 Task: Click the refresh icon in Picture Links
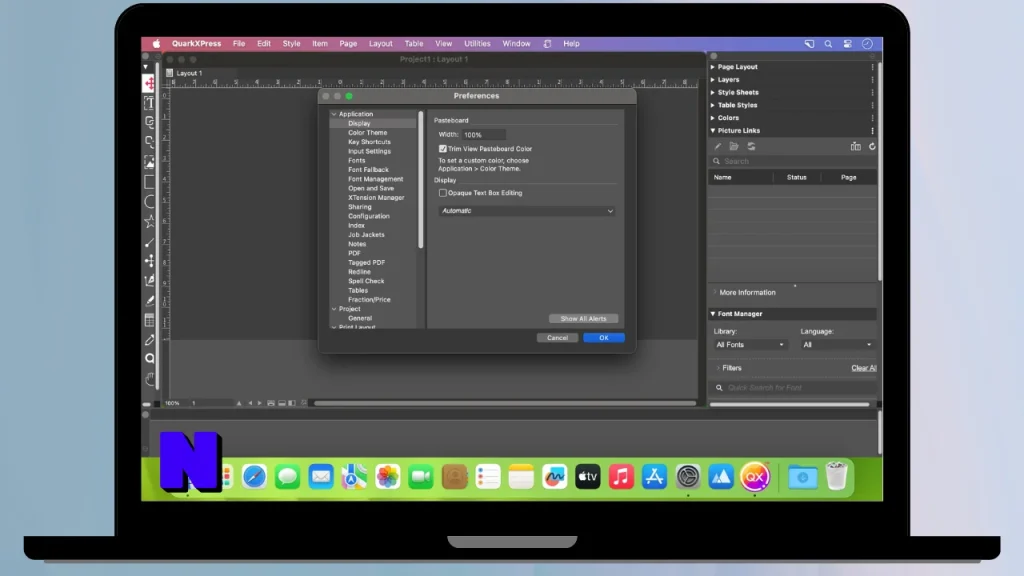[872, 146]
